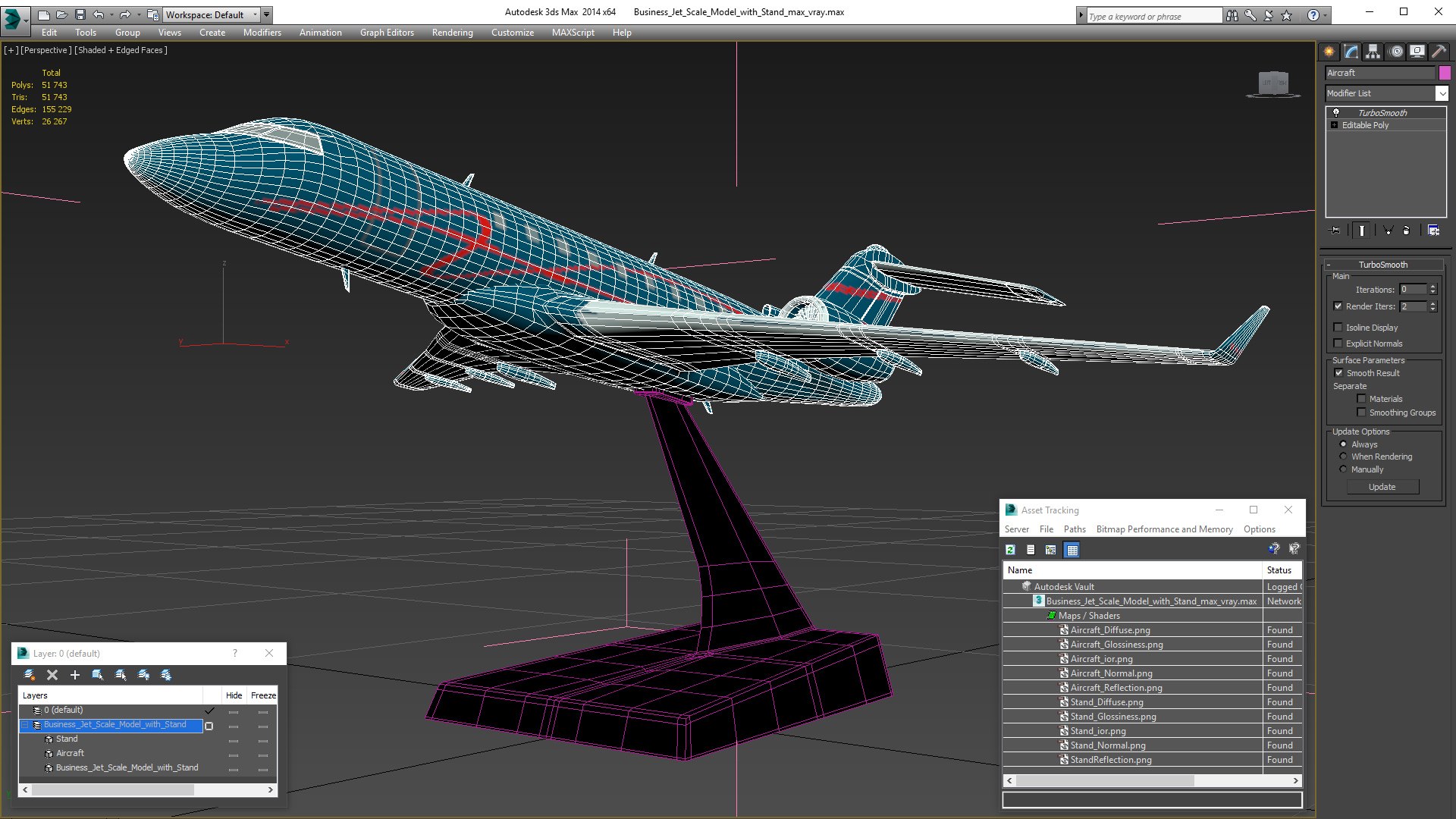
Task: Click the Modifiers menu in the menu bar
Action: (x=261, y=32)
